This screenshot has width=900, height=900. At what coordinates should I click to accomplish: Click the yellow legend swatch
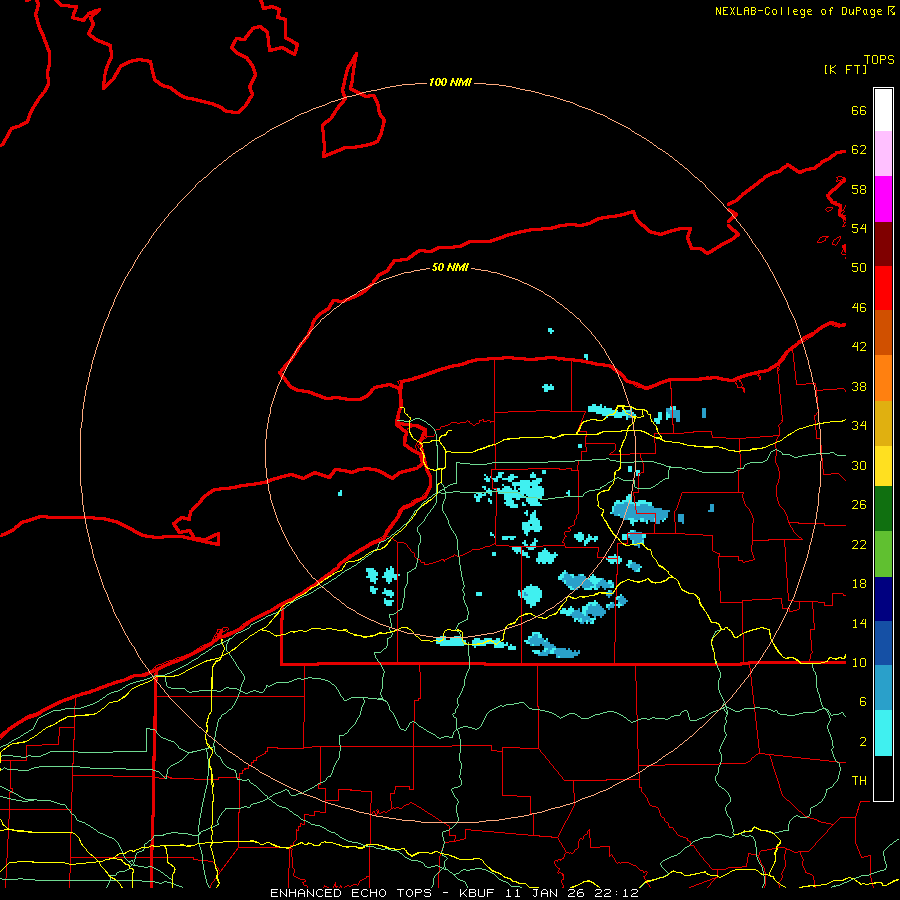883,466
